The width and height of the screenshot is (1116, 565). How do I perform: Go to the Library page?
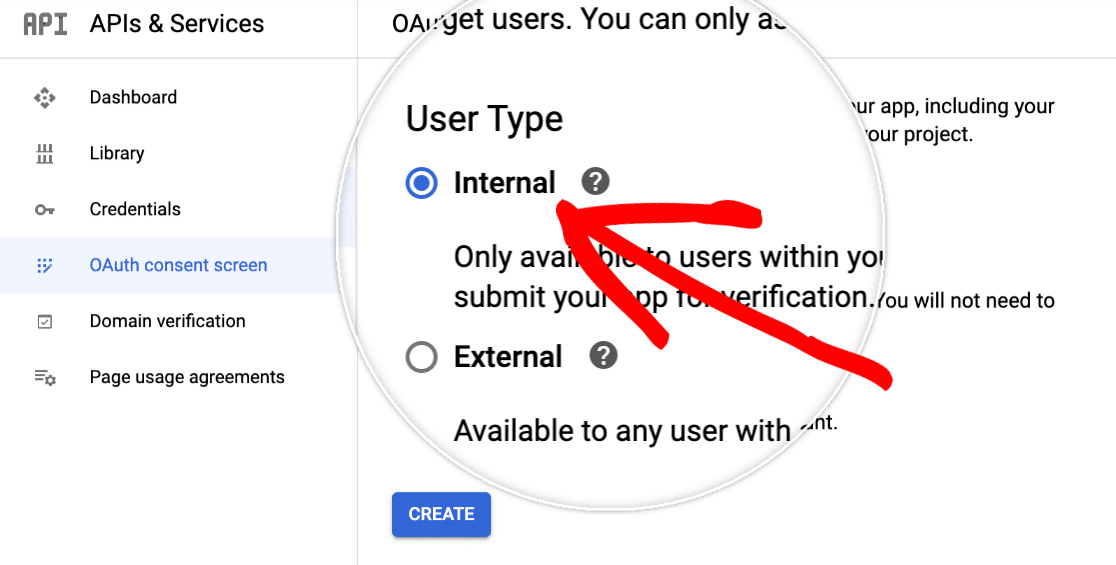pyautogui.click(x=117, y=153)
